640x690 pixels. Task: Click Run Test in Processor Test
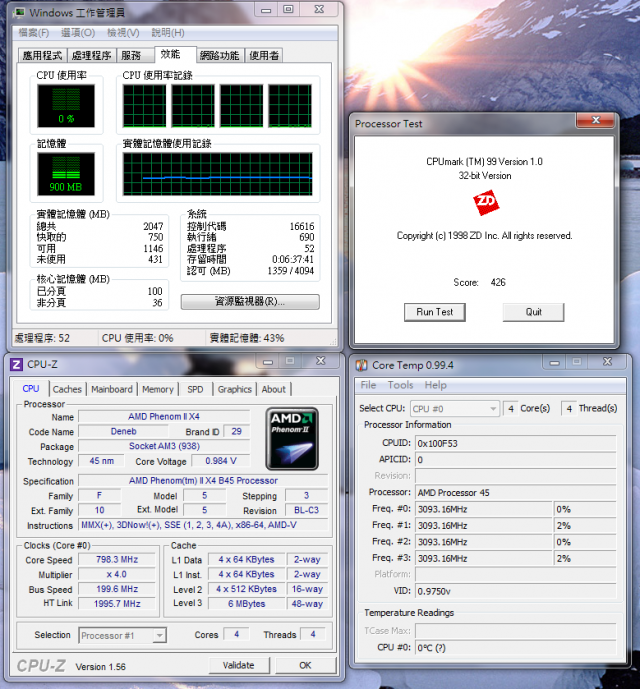[x=435, y=312]
